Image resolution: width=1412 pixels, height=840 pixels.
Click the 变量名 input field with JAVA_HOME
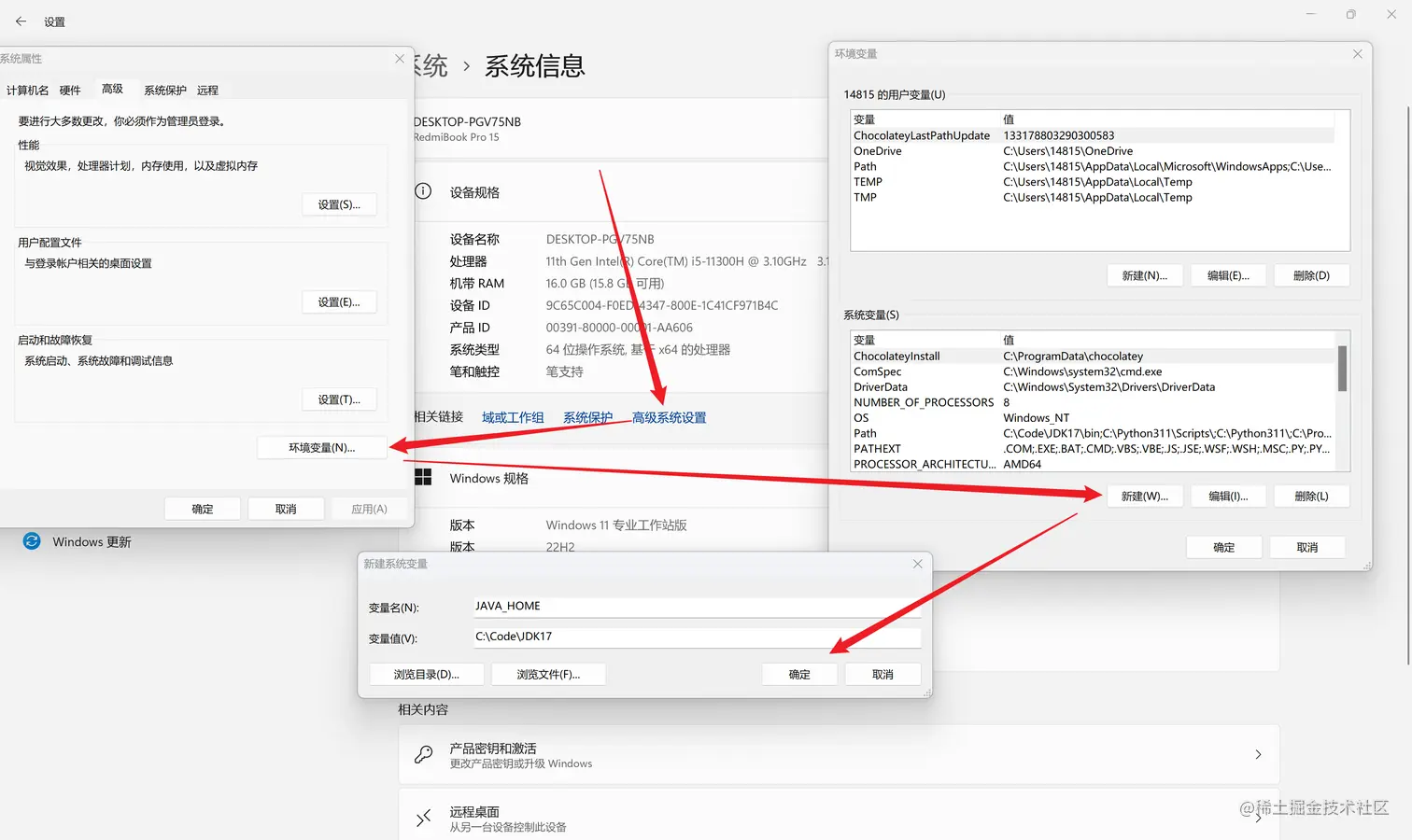(x=697, y=607)
